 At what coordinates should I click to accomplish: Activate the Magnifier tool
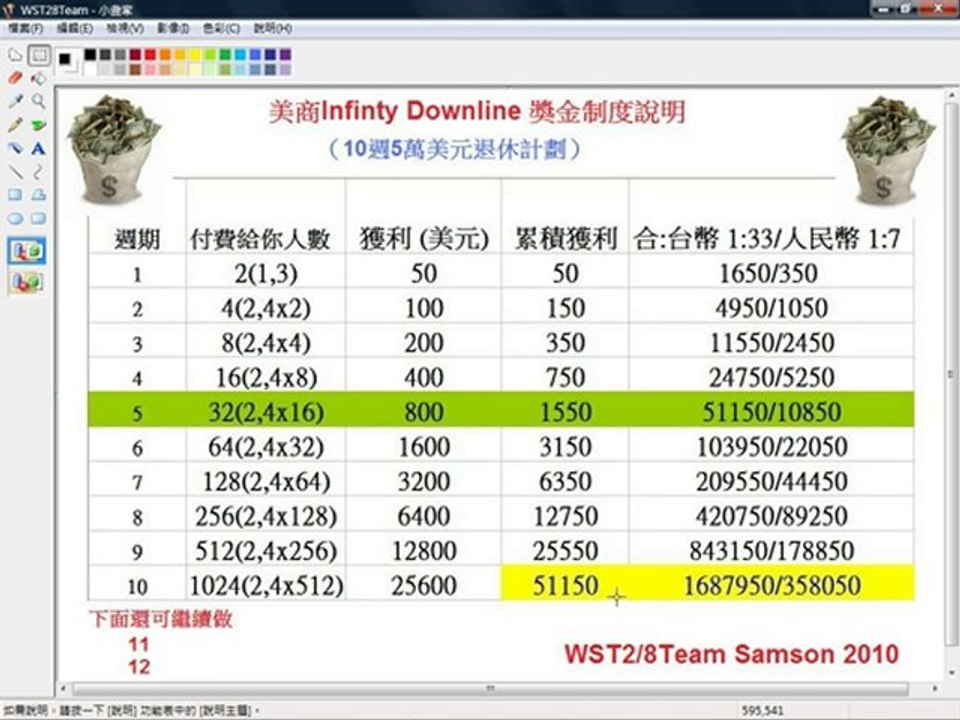click(39, 101)
